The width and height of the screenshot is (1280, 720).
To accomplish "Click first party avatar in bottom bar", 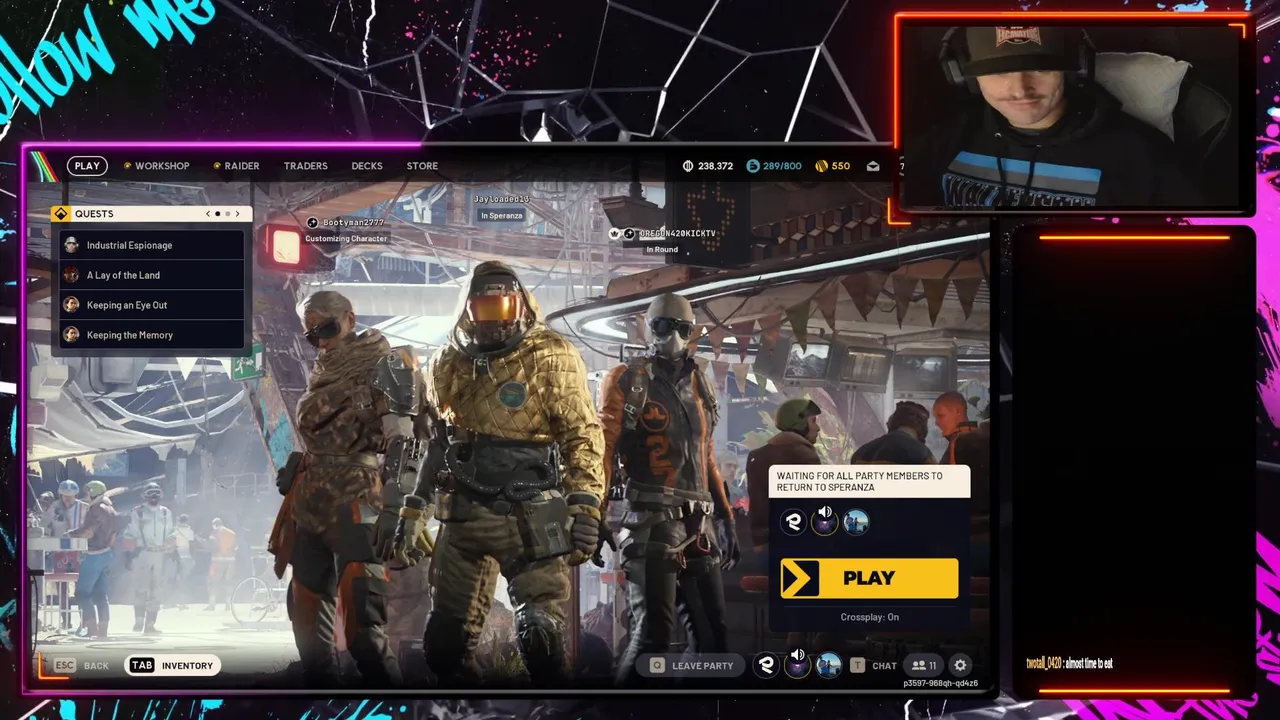I will point(766,665).
